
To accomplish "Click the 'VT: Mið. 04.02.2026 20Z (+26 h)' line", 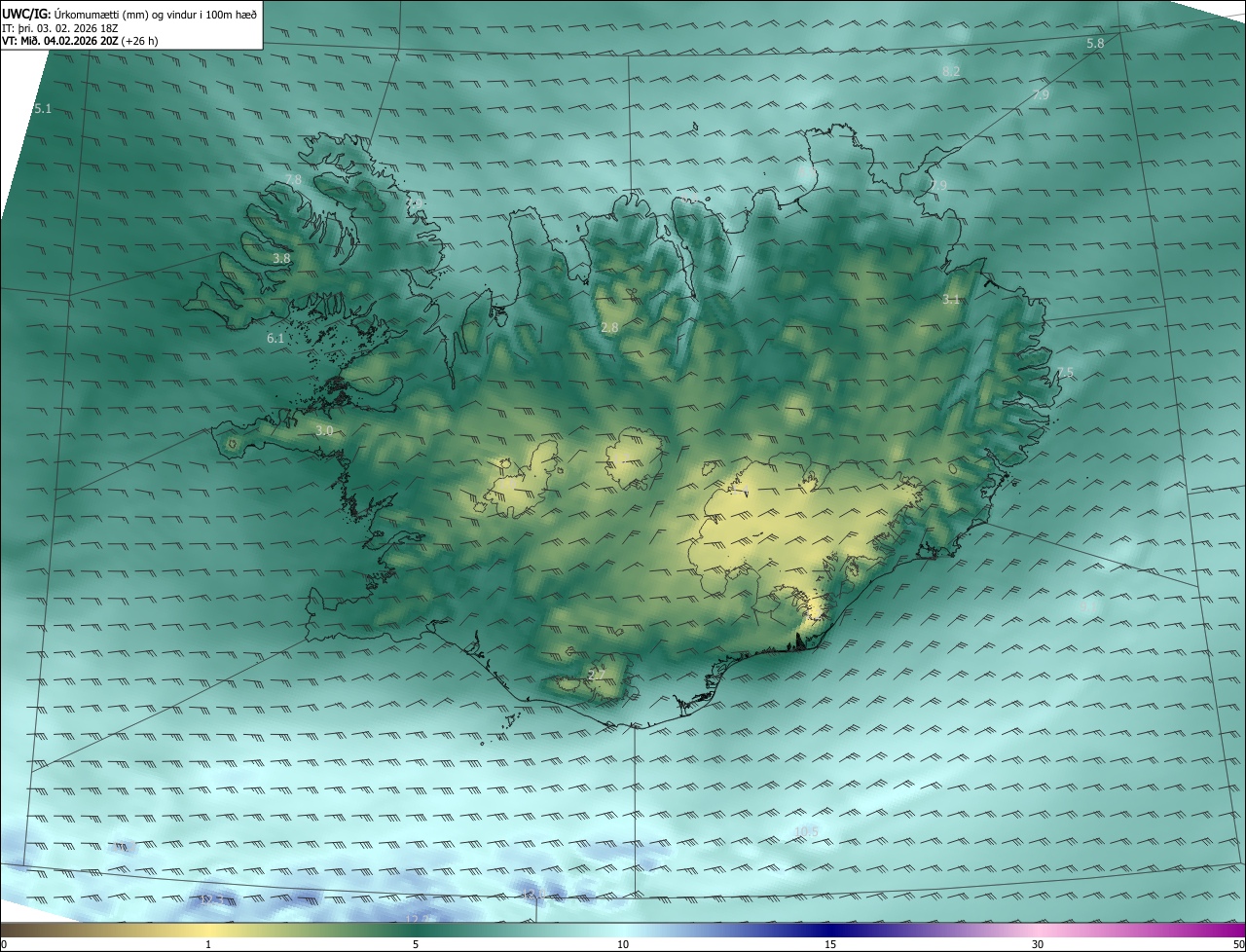I will pyautogui.click(x=81, y=42).
